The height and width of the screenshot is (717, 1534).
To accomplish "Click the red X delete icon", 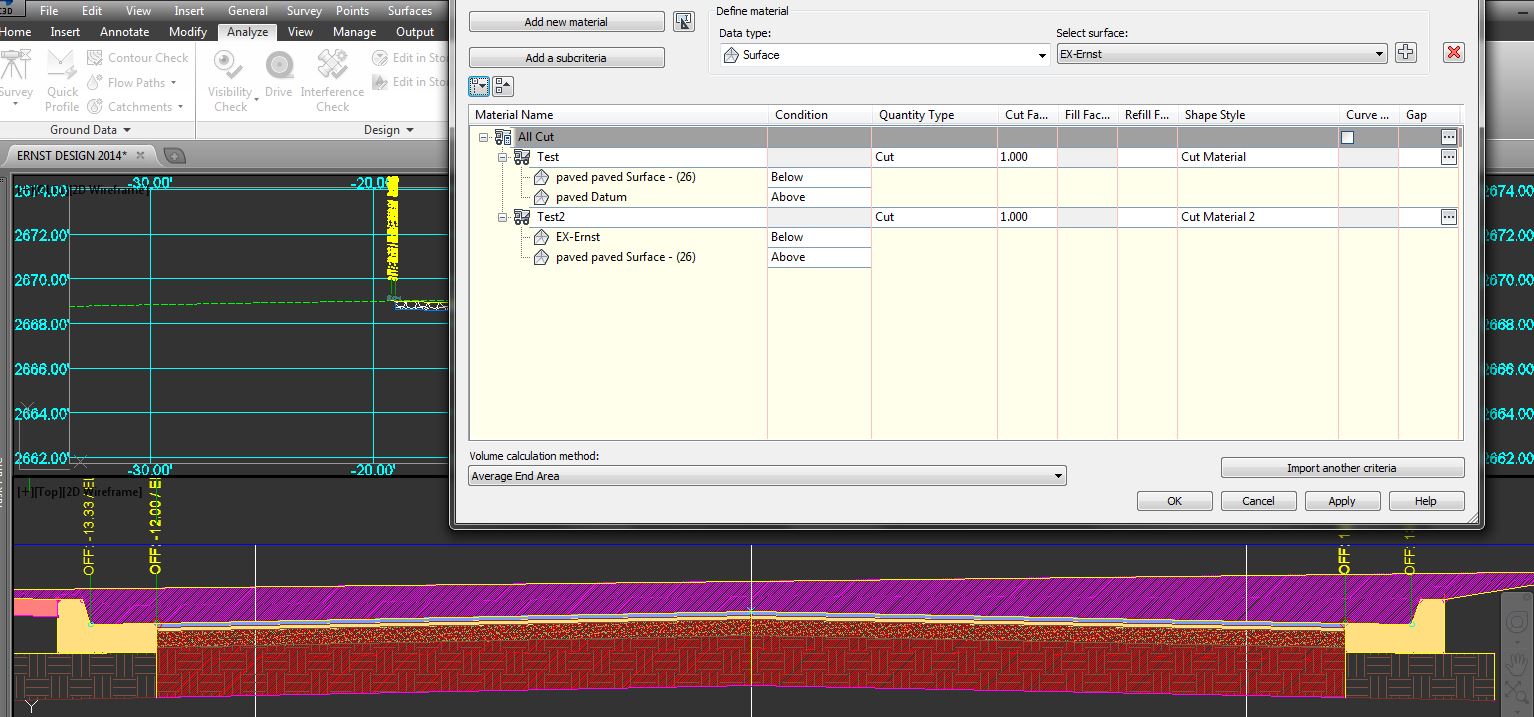I will [1454, 53].
